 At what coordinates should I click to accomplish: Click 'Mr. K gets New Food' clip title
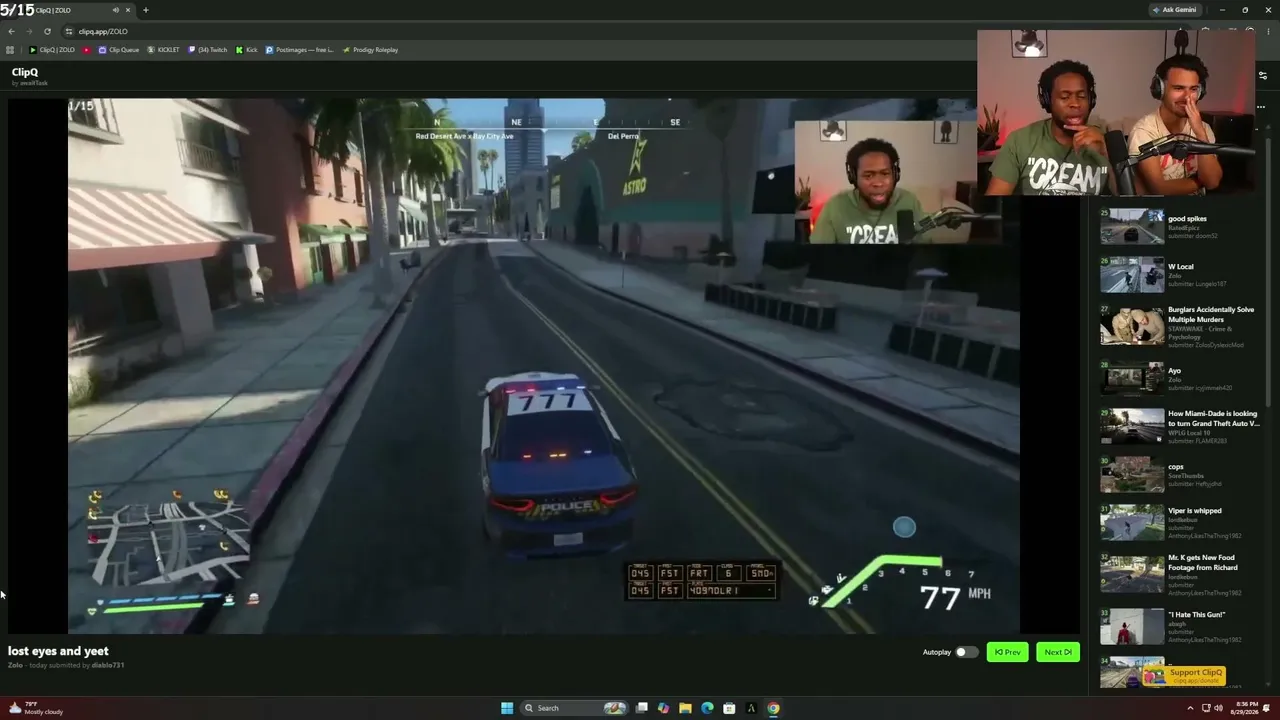(x=1203, y=562)
